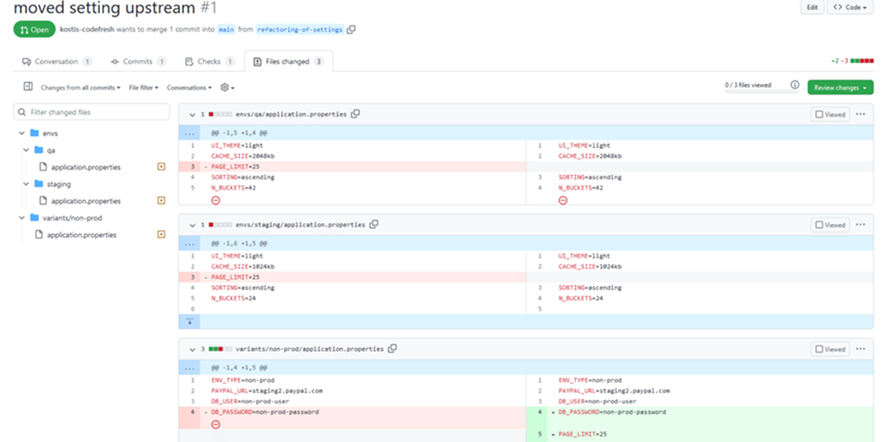The height and width of the screenshot is (442, 885).
Task: Open more options for envs/qa file
Action: pyautogui.click(x=860, y=114)
